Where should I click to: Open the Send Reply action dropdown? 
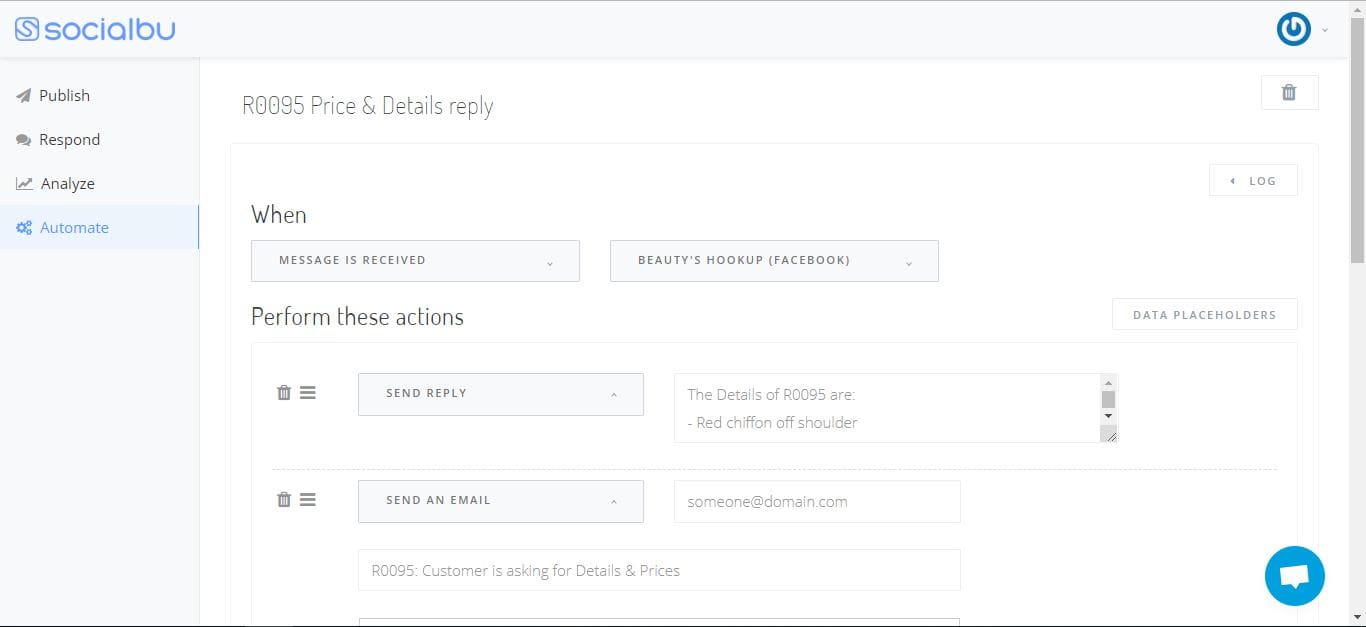pyautogui.click(x=500, y=394)
